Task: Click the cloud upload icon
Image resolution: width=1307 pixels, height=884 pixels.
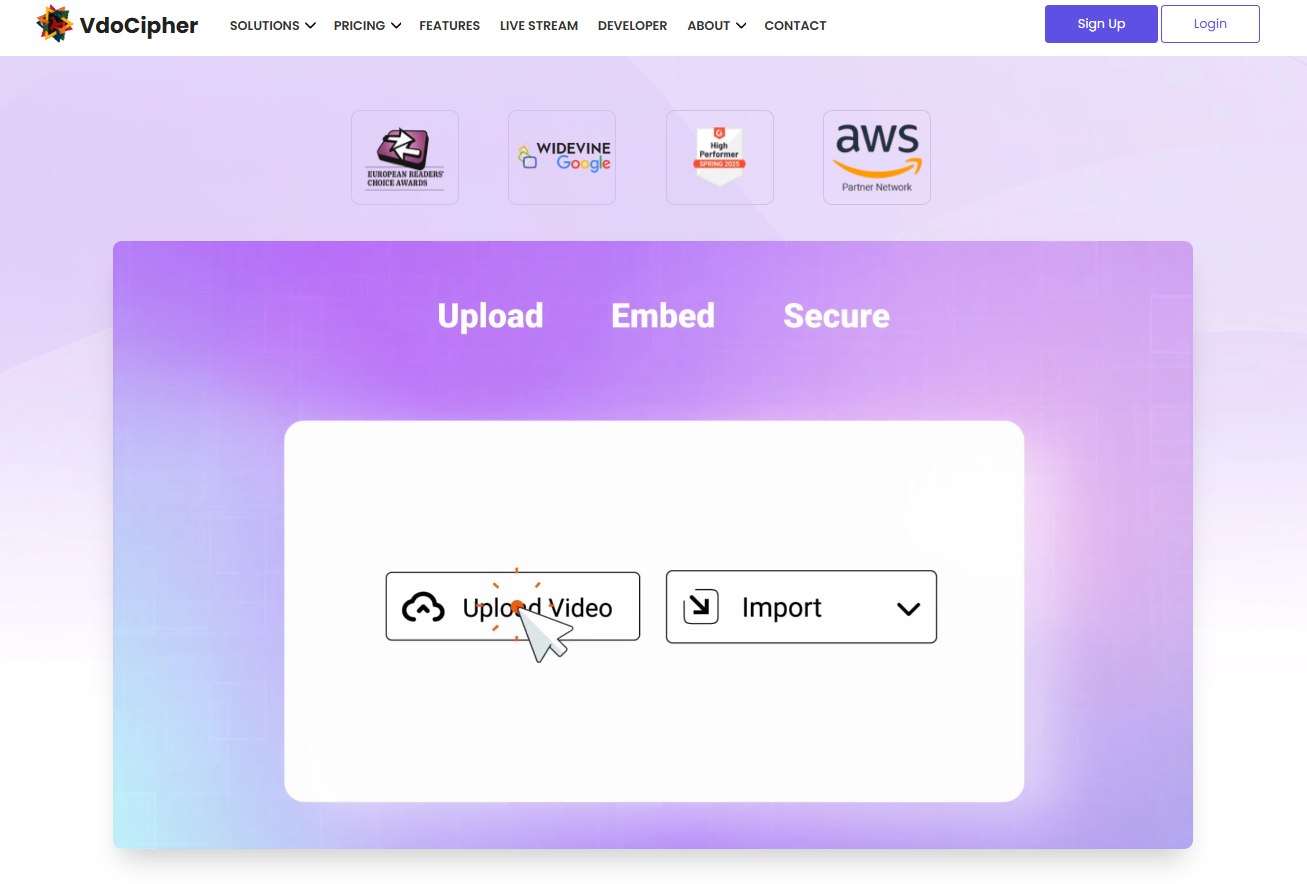Action: pos(423,607)
